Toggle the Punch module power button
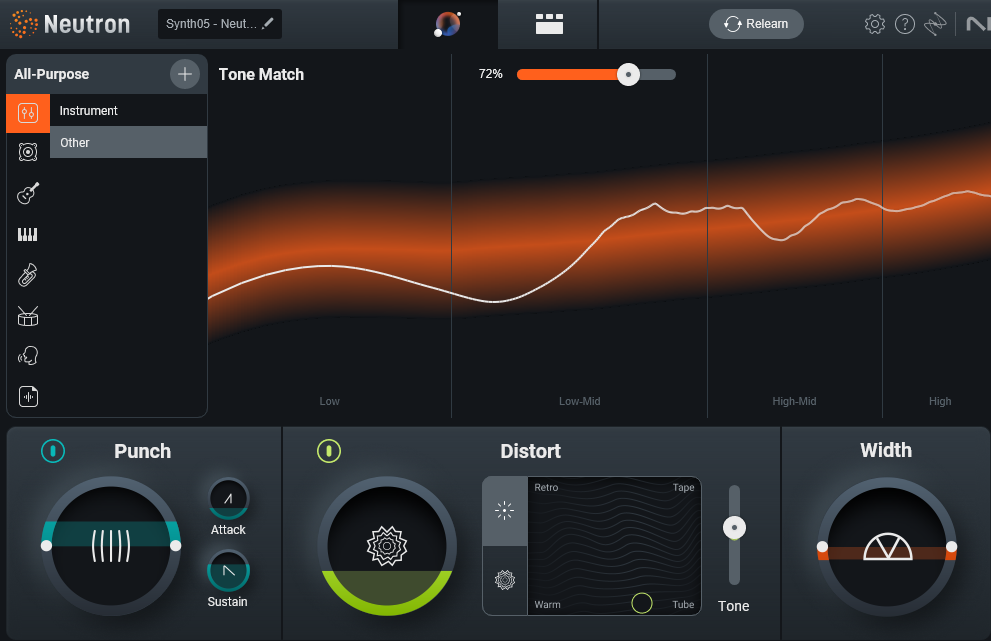 coord(53,451)
